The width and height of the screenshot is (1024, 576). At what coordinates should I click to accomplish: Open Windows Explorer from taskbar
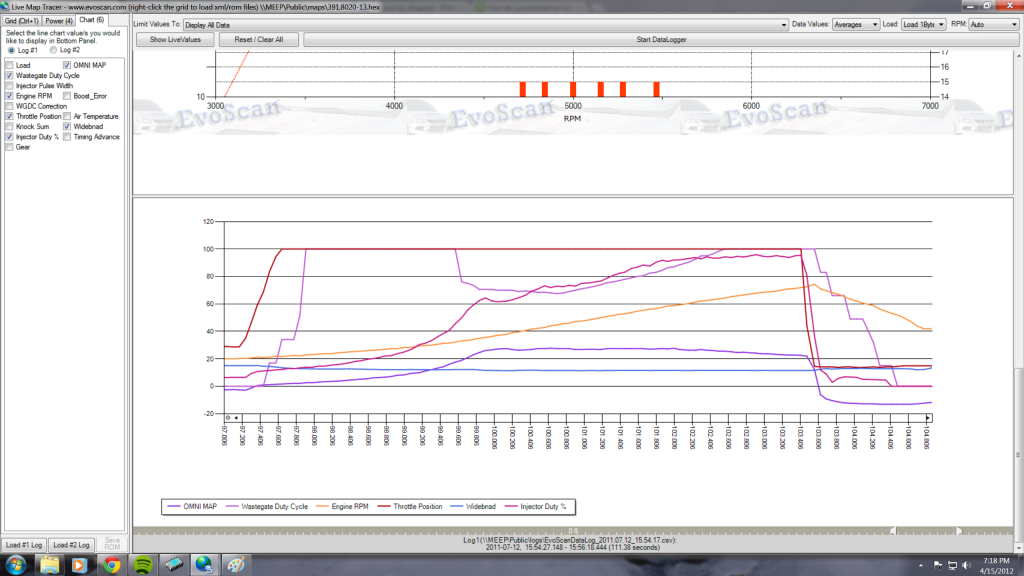(49, 565)
